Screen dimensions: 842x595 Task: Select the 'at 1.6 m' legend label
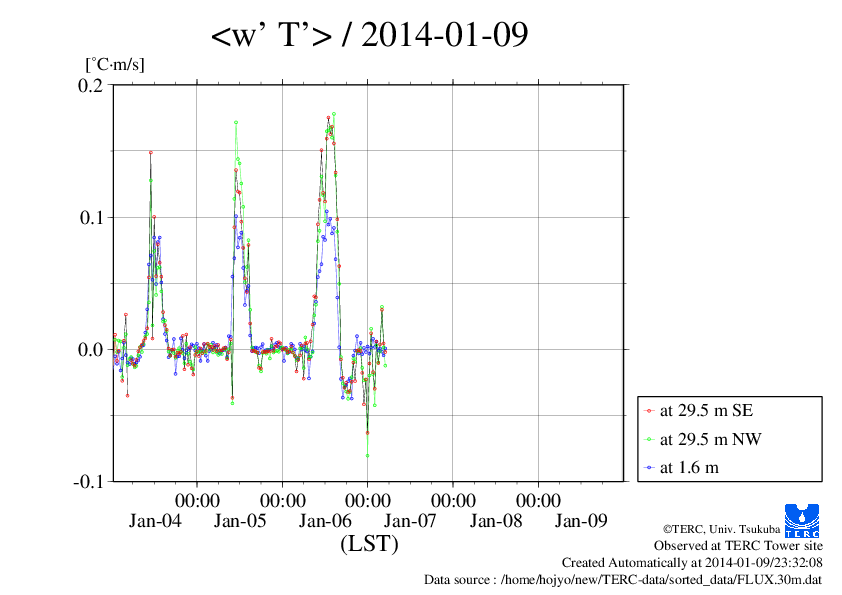click(x=689, y=468)
